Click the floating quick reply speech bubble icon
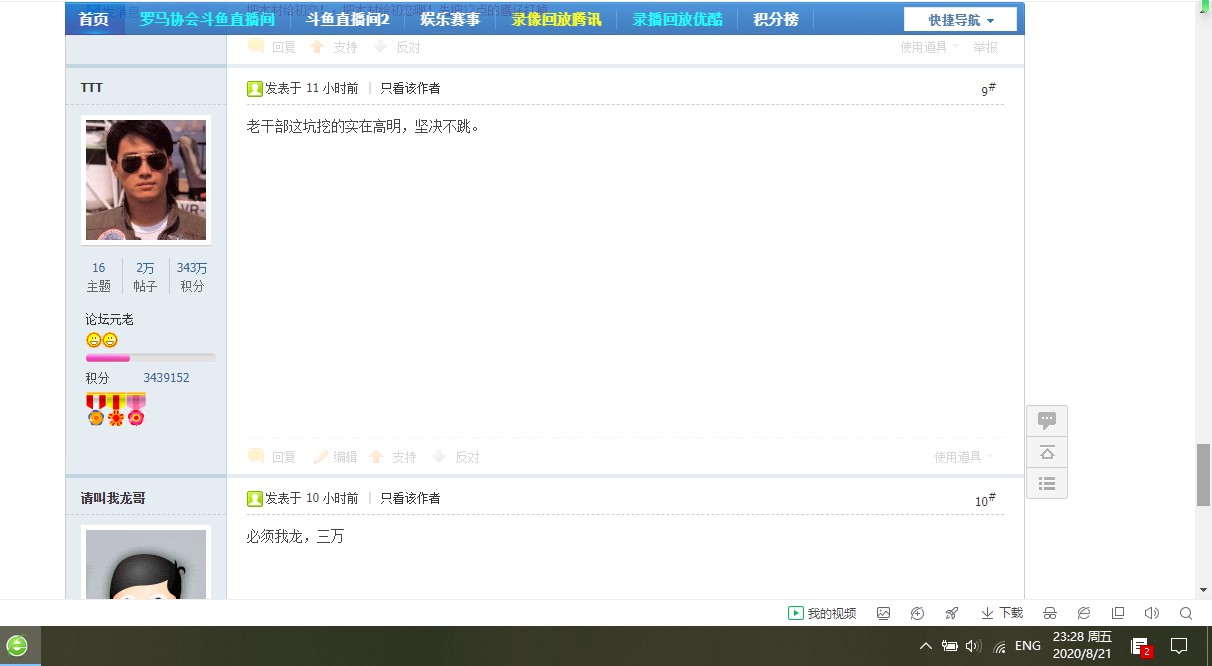Image resolution: width=1212 pixels, height=666 pixels. click(1047, 421)
